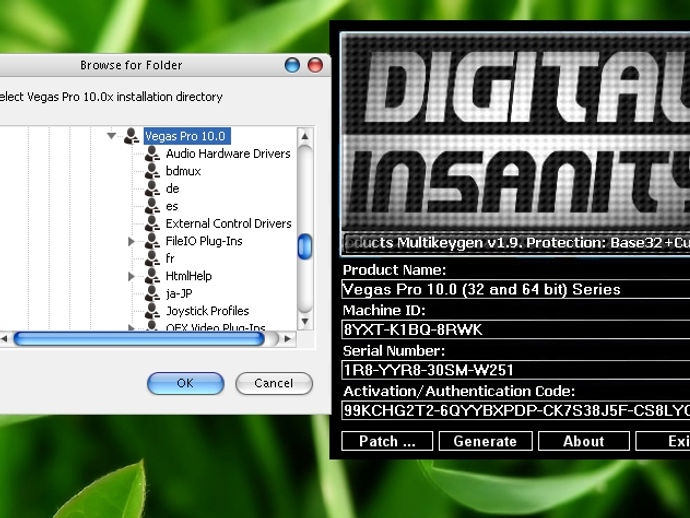Image resolution: width=690 pixels, height=518 pixels.
Task: Click the Exit button in keygen
Action: [x=663, y=441]
